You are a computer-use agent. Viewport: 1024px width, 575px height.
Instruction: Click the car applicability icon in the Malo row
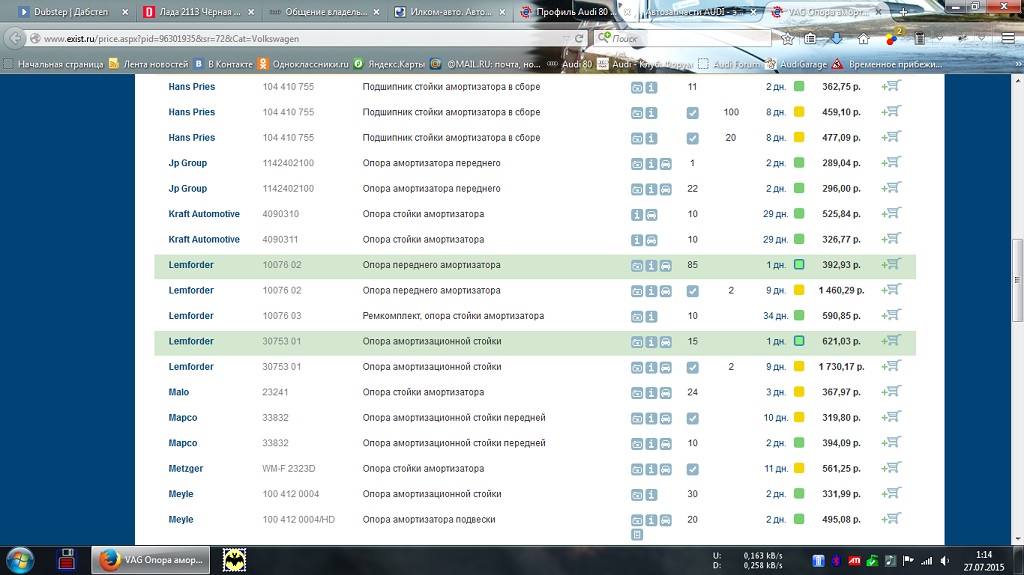click(665, 393)
